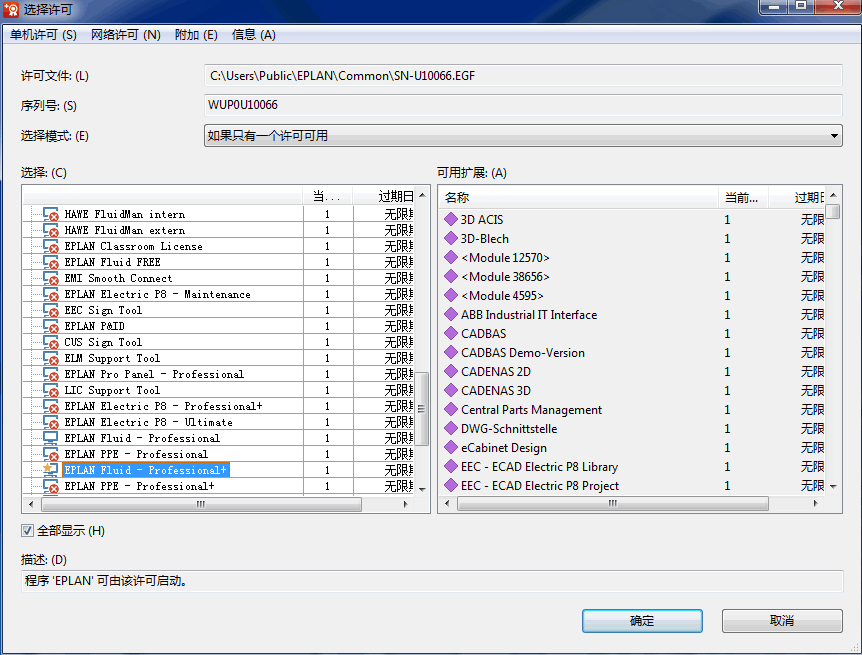Select the CADBAS Demo-Version extension
This screenshot has height=655, width=862.
point(523,353)
